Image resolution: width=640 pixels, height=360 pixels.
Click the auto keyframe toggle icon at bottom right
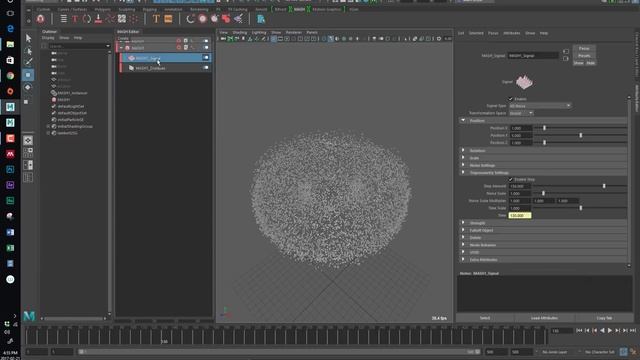coord(624,351)
